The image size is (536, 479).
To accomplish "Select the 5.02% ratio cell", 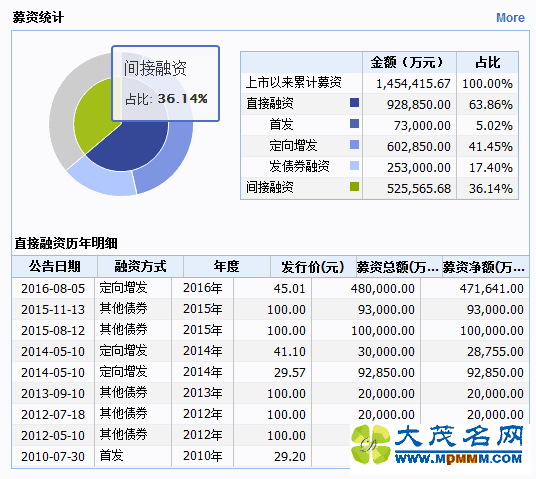I will click(494, 126).
